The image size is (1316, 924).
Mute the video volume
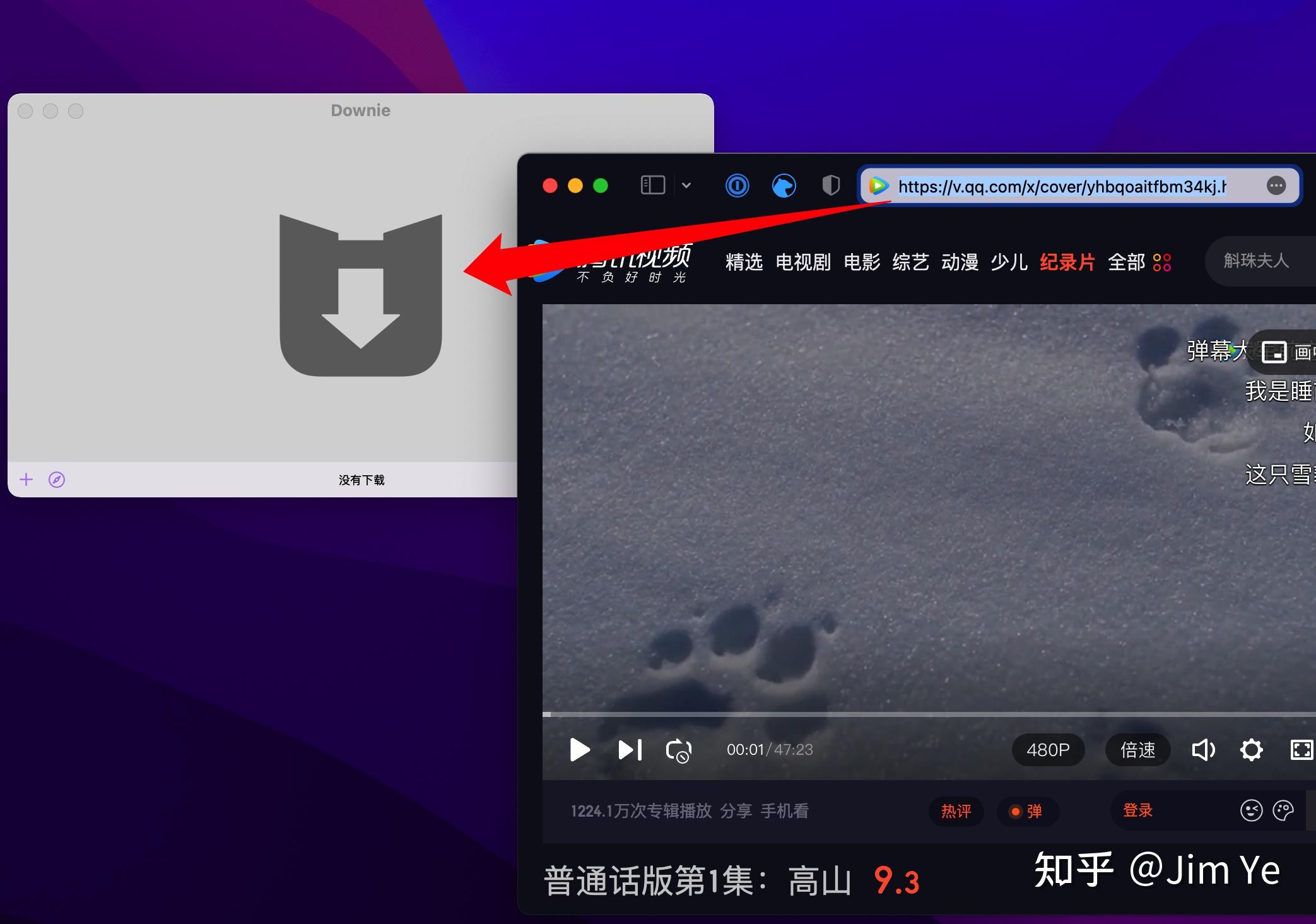click(1203, 750)
